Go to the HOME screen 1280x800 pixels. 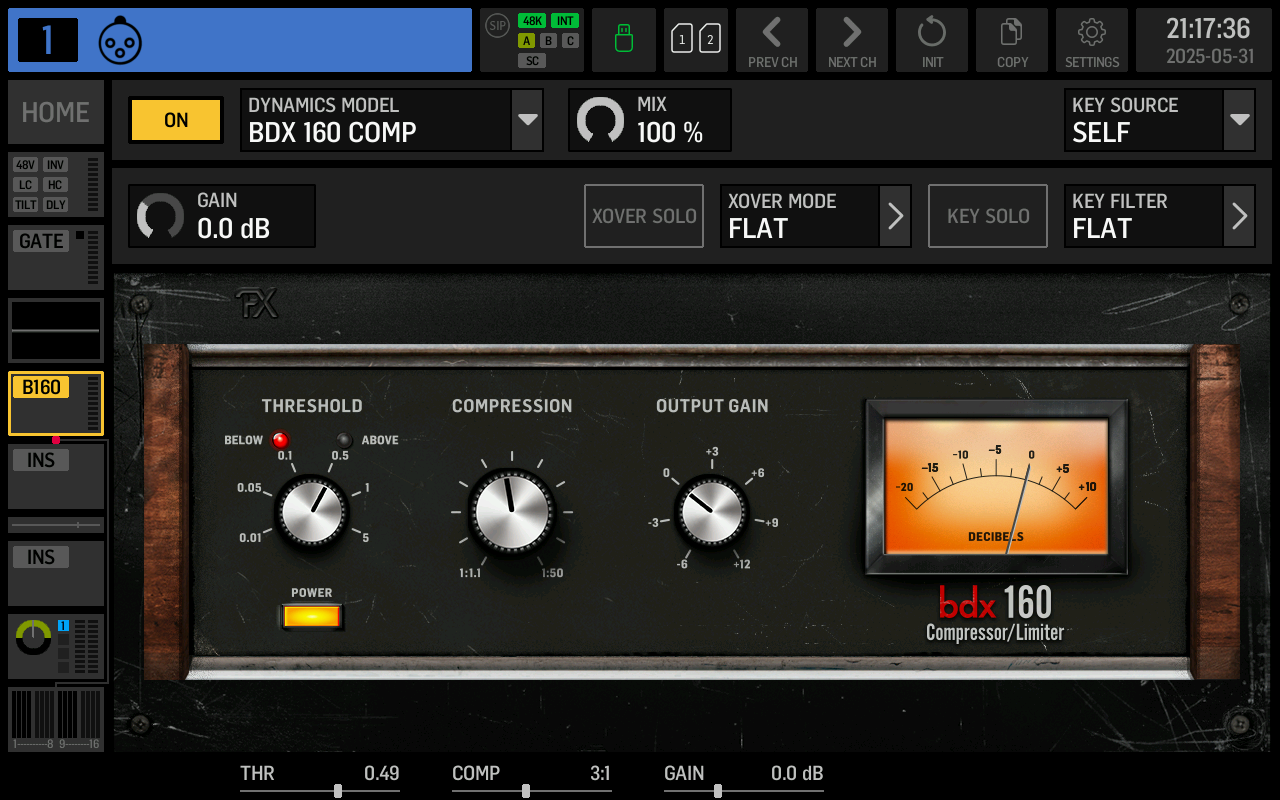click(55, 112)
